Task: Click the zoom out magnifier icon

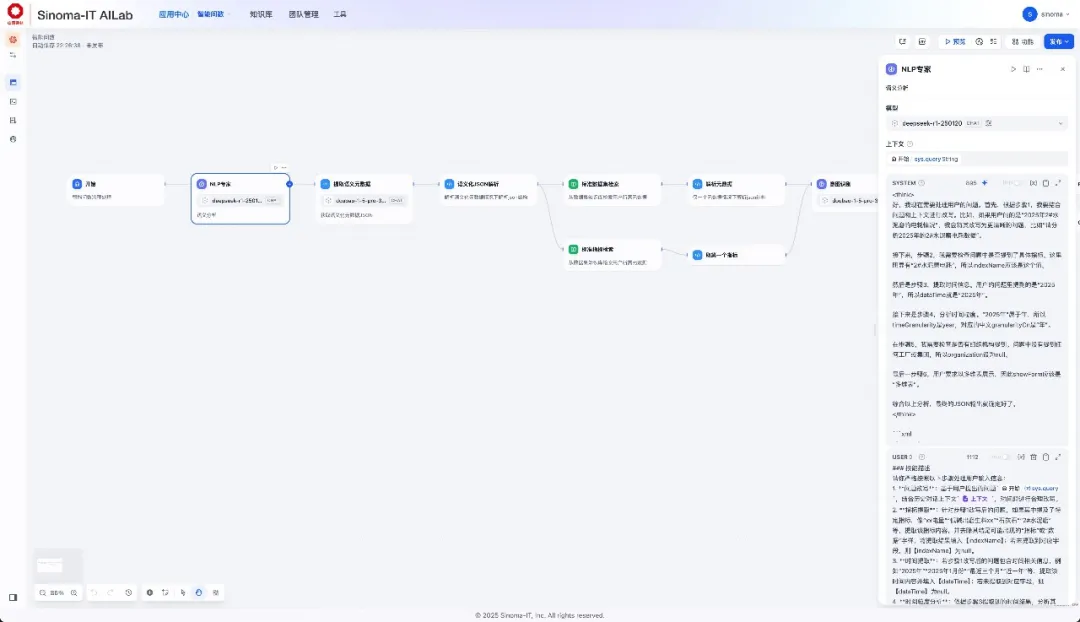Action: click(43, 592)
